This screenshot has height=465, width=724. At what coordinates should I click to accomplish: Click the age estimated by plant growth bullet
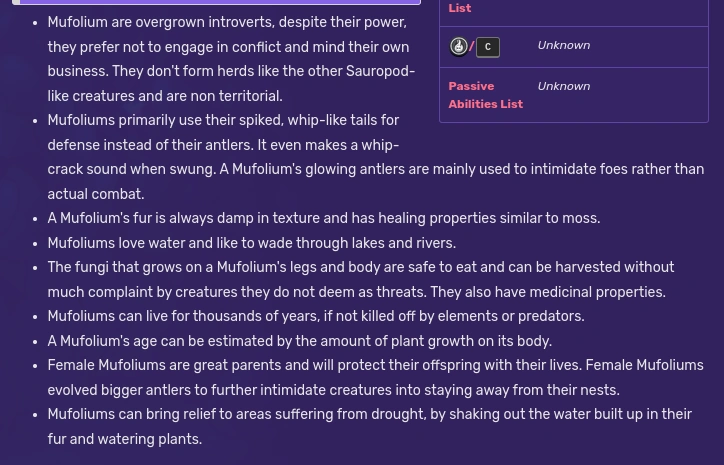click(299, 341)
